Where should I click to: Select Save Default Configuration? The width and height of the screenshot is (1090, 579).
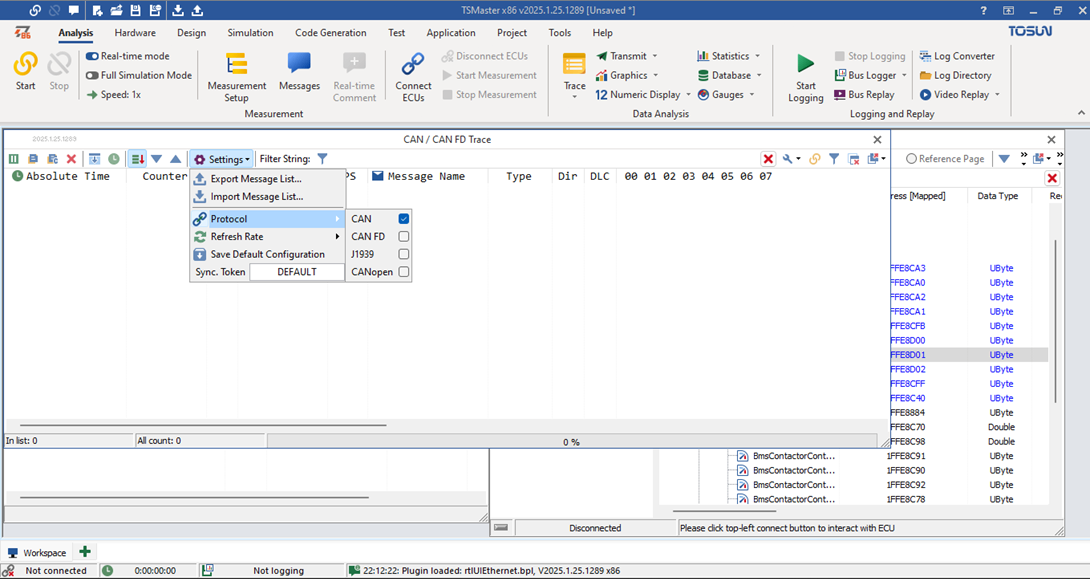pyautogui.click(x=268, y=254)
